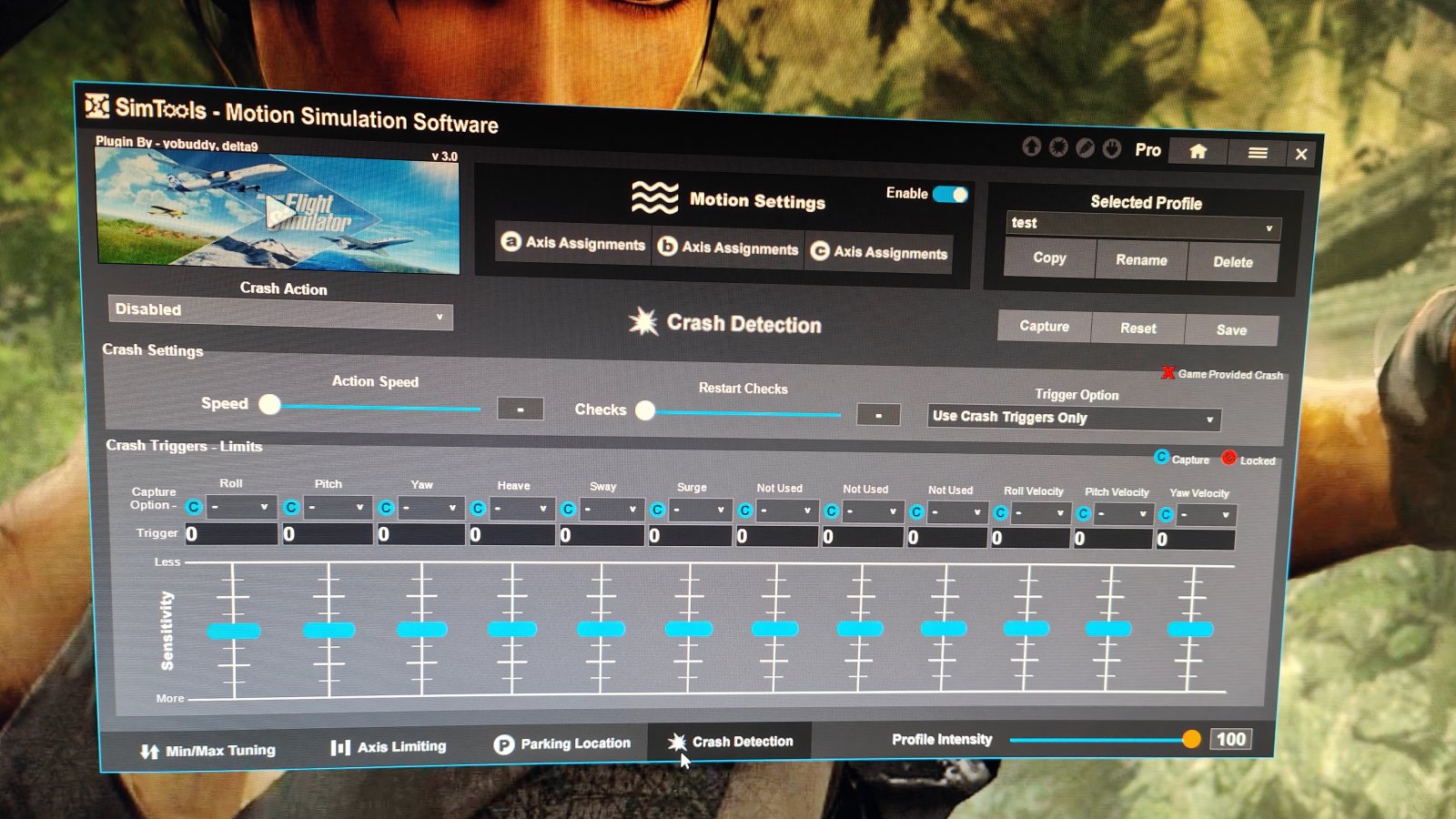The height and width of the screenshot is (819, 1456).
Task: Open the Heave capture option dropdown
Action: (521, 509)
